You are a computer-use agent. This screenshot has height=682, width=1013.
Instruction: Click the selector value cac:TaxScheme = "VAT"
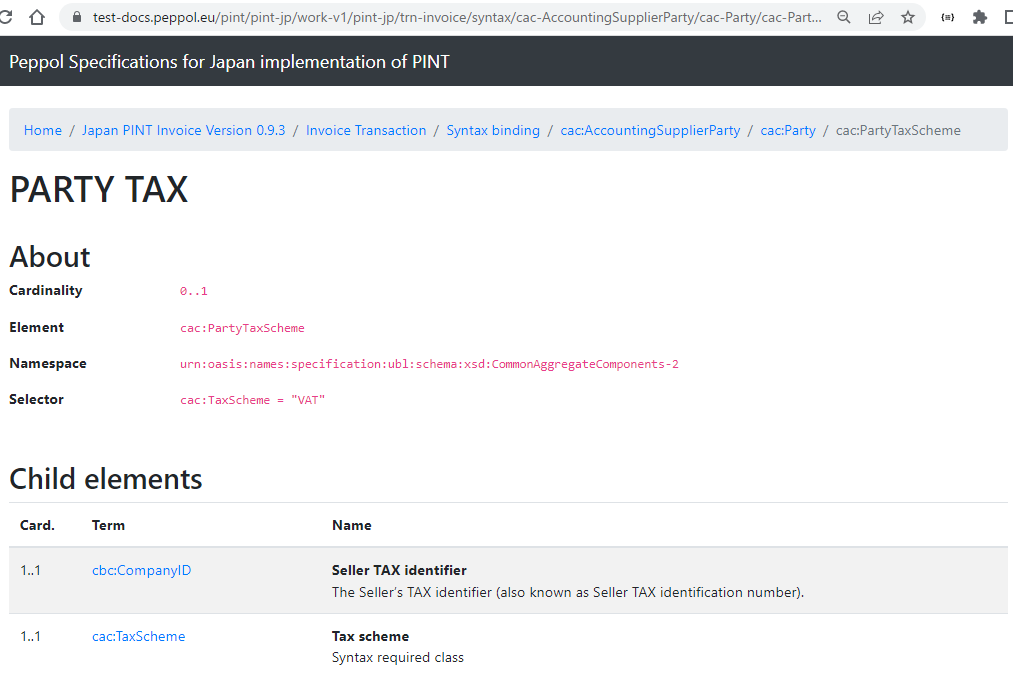click(x=252, y=400)
